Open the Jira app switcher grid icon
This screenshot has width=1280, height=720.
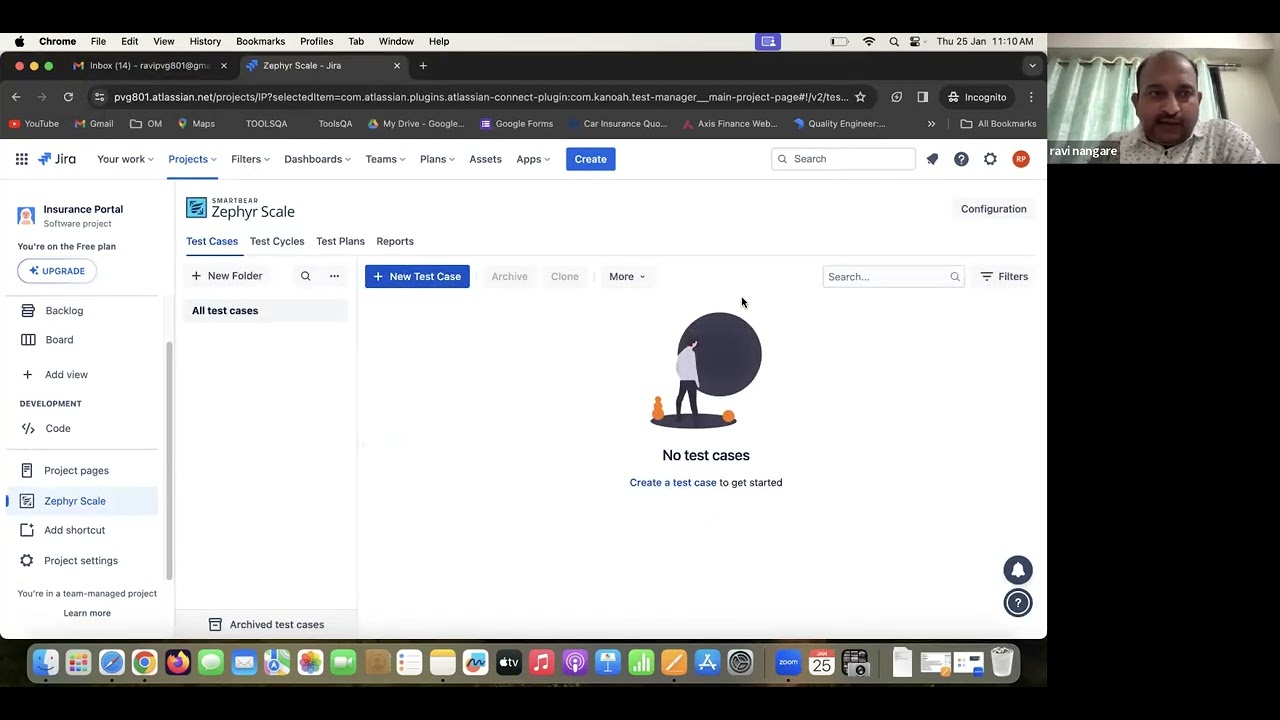21,159
